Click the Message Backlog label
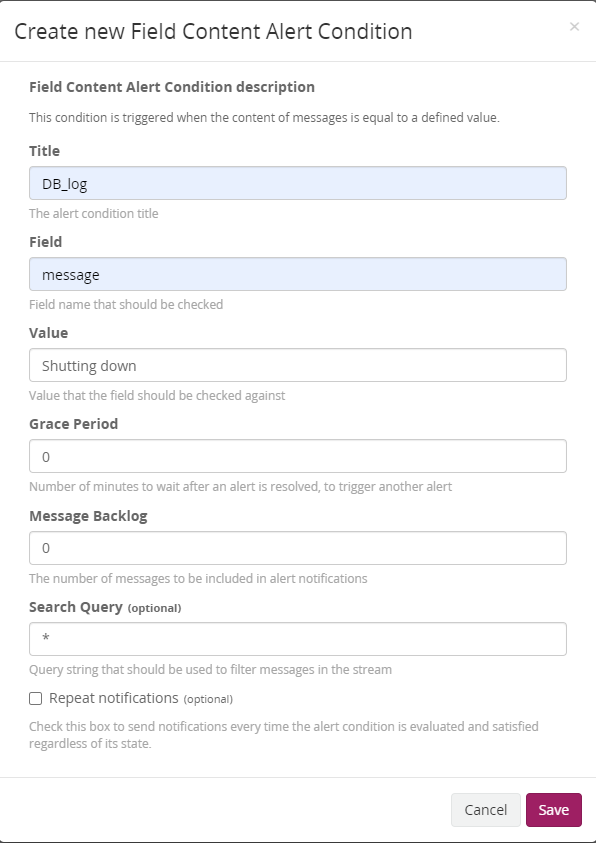 (x=88, y=516)
